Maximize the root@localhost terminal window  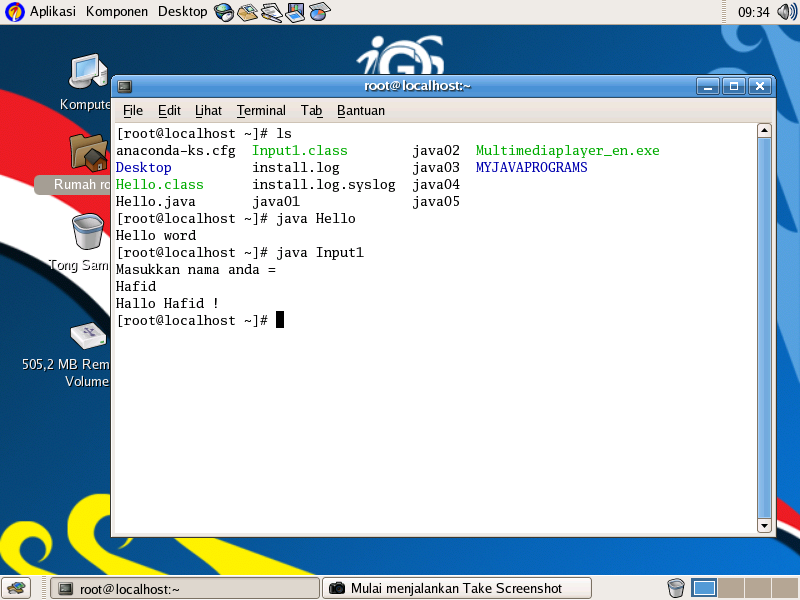pos(734,86)
